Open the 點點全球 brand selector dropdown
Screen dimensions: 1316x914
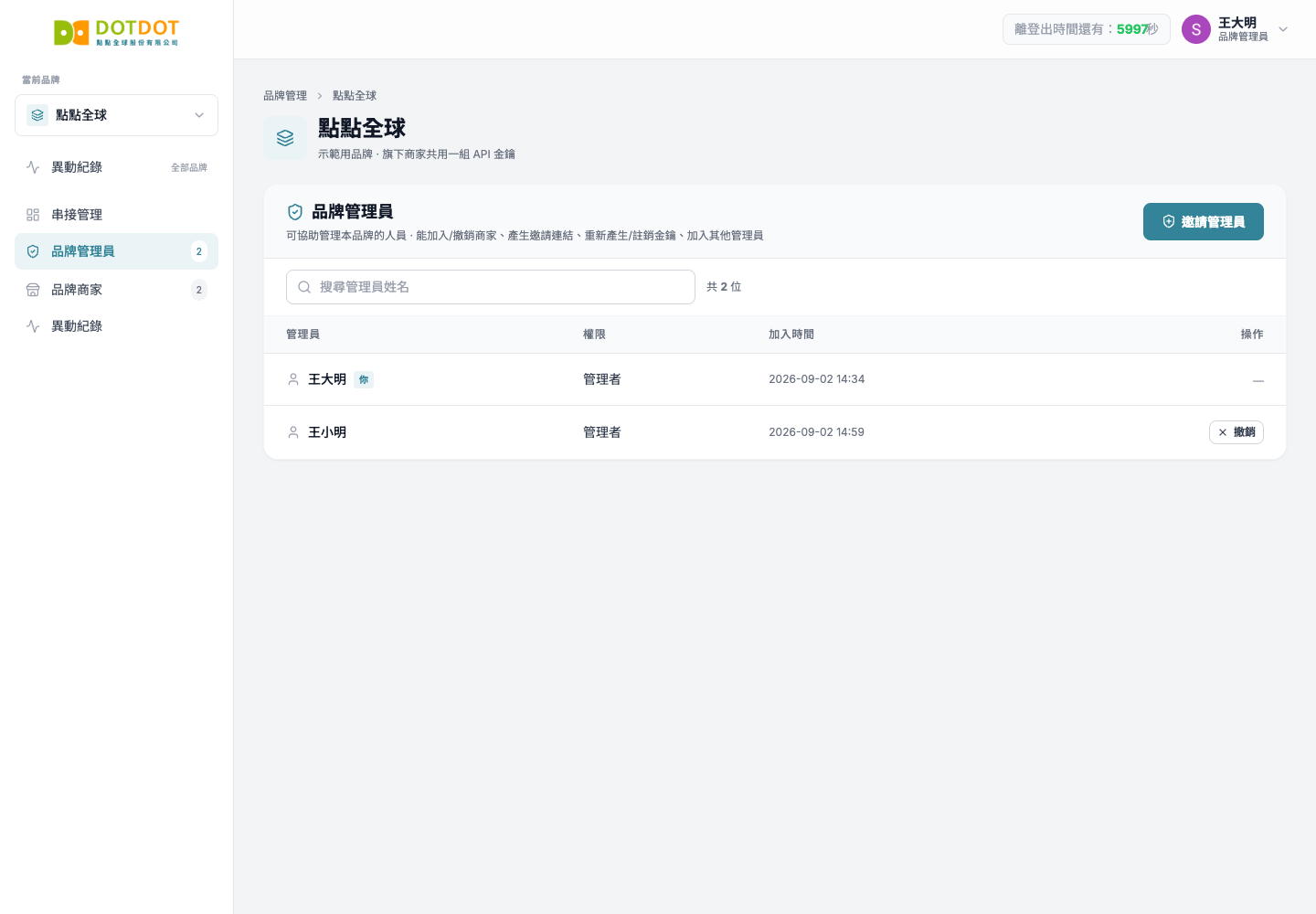coord(116,115)
